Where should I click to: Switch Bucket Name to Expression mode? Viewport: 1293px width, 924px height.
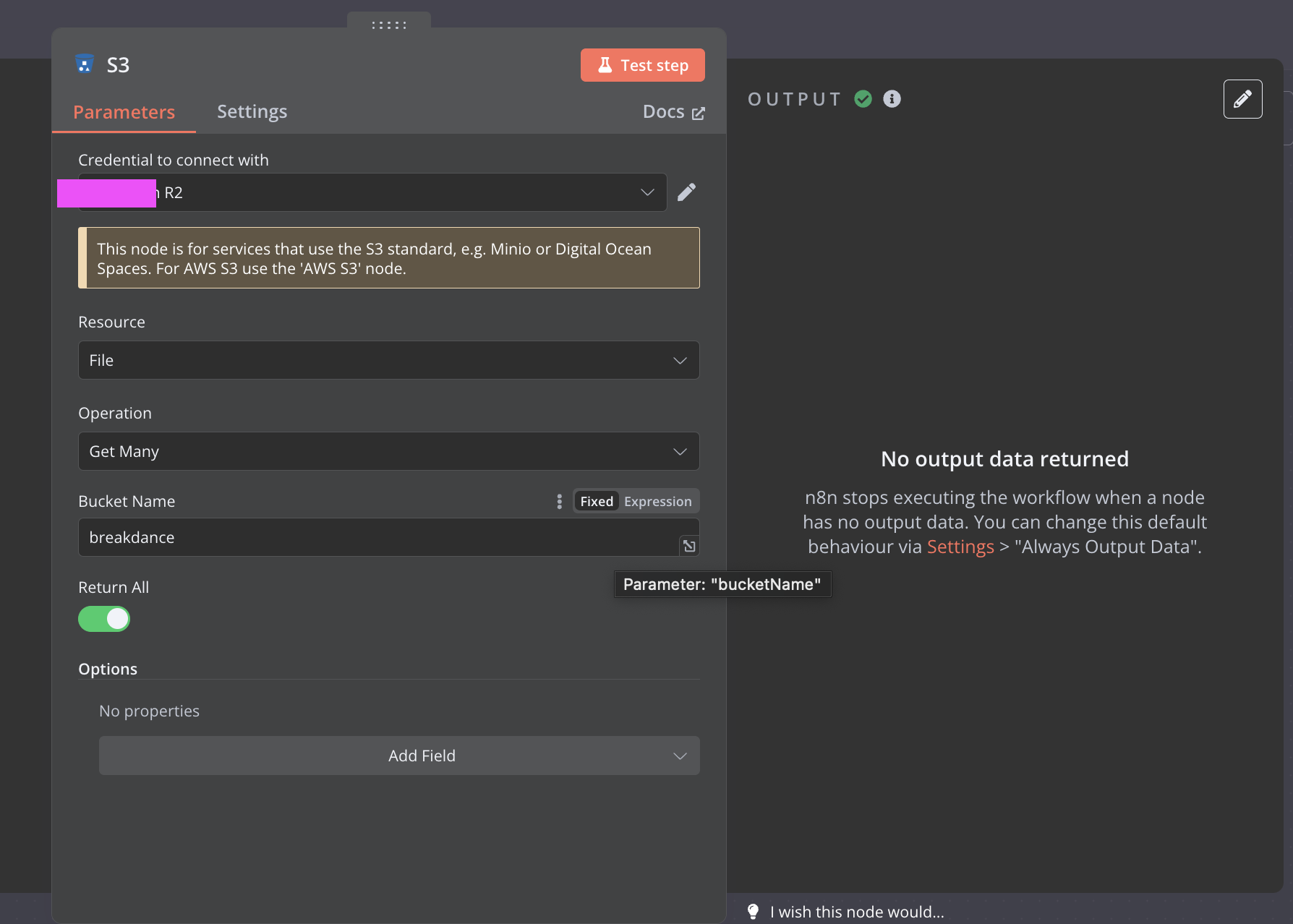point(657,502)
